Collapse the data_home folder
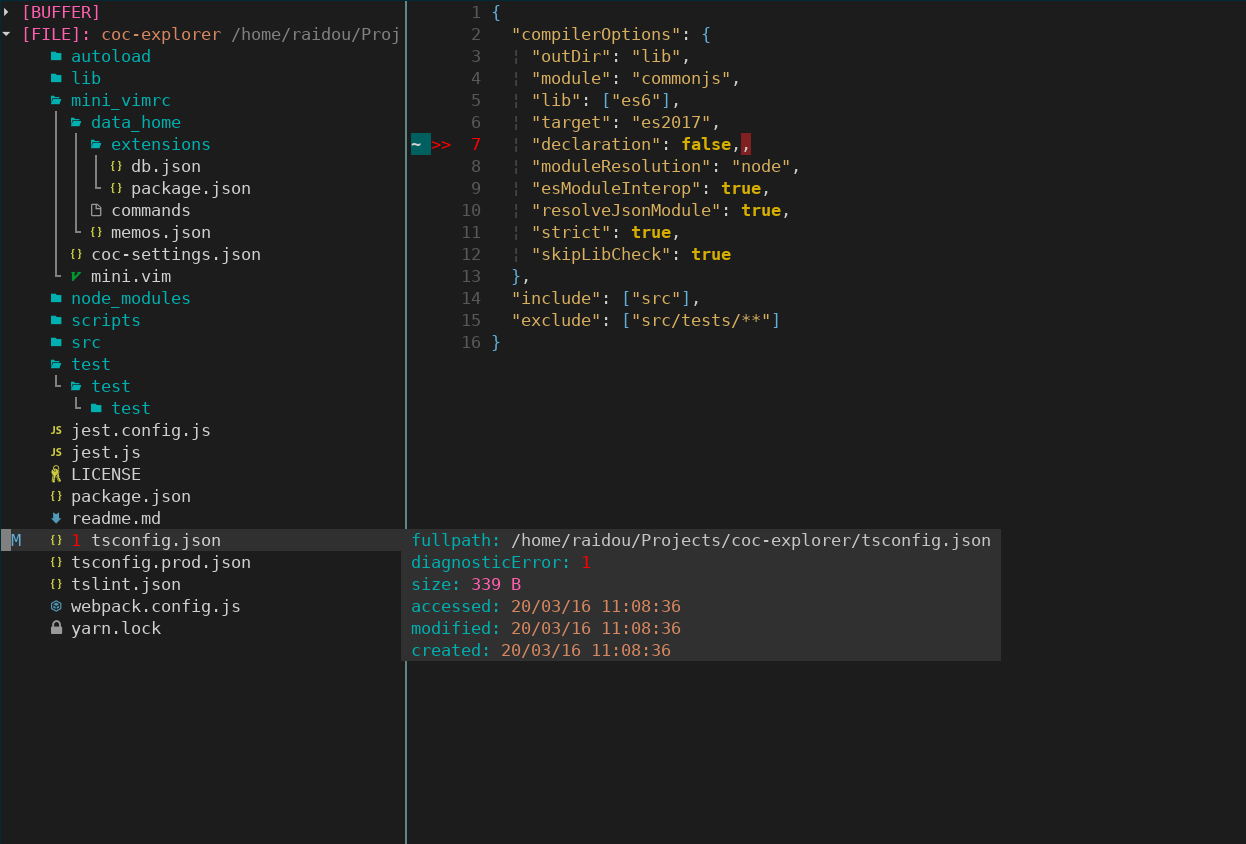 coord(76,122)
